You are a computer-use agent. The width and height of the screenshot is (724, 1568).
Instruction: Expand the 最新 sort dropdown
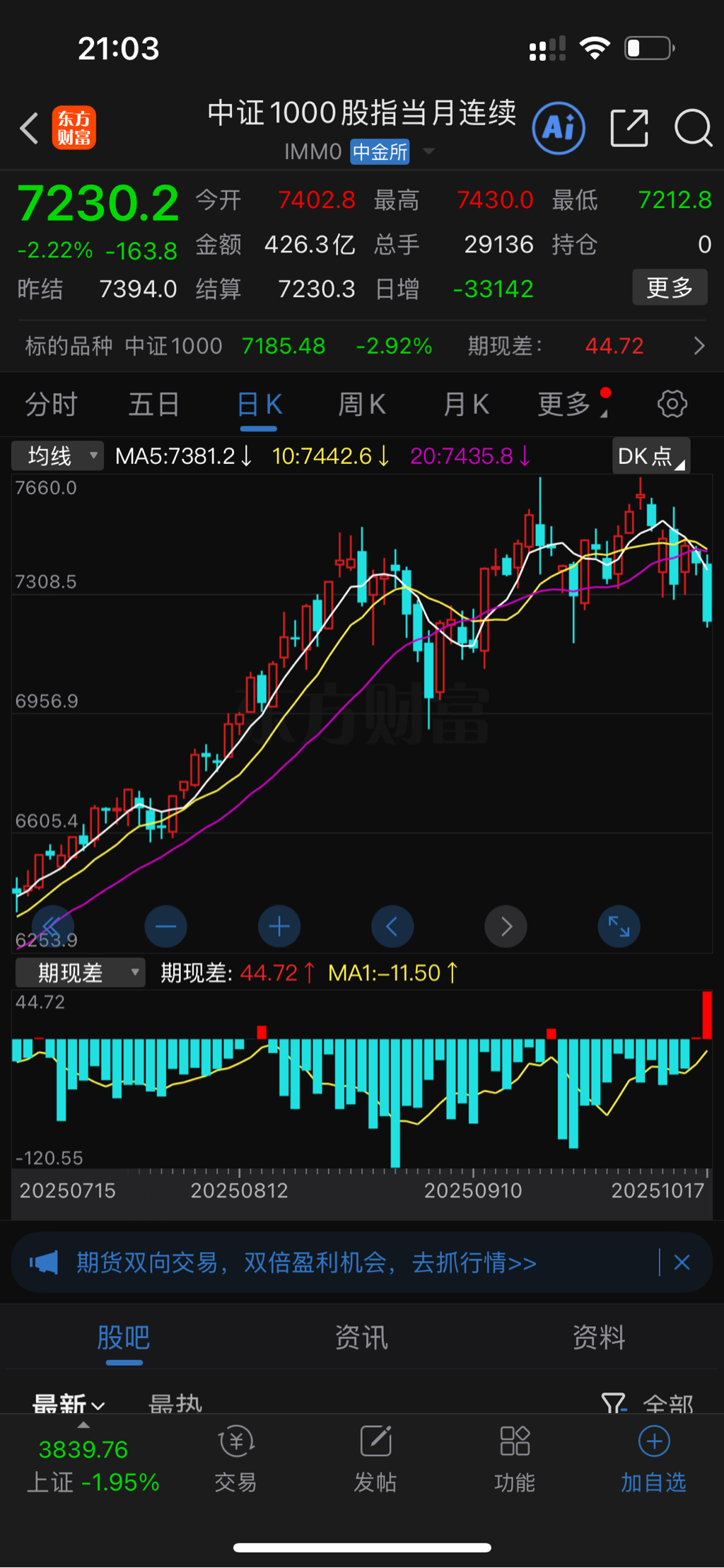pos(69,1403)
